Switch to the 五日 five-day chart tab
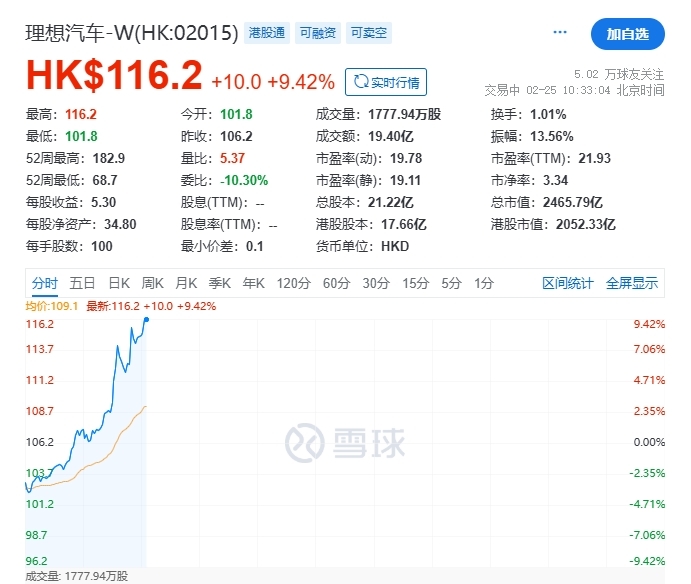The image size is (691, 584). click(83, 283)
